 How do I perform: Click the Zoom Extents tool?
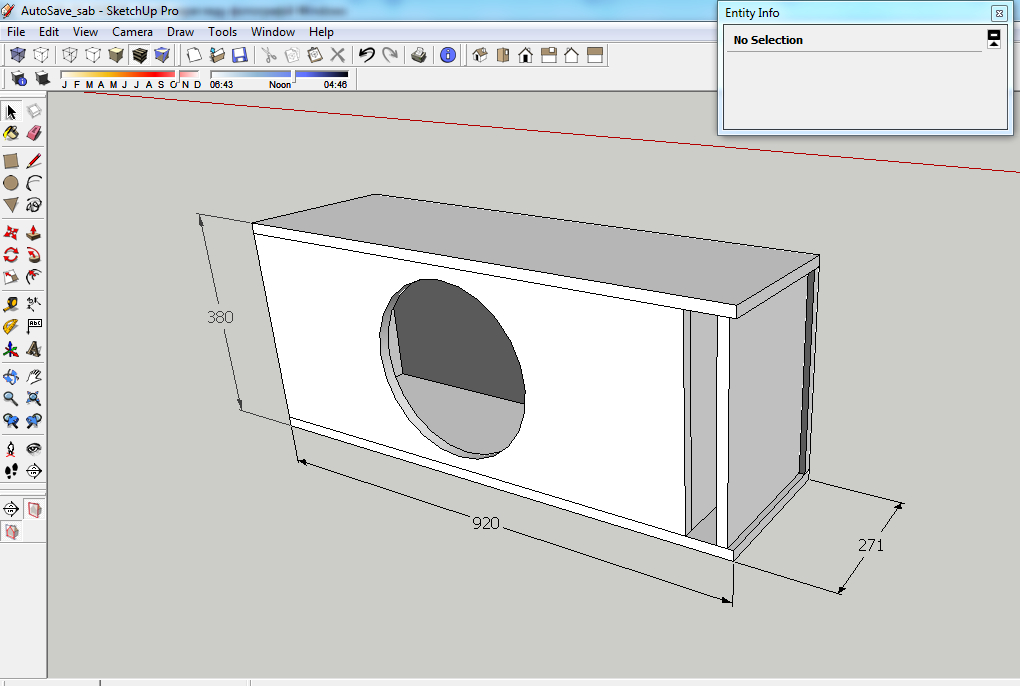click(34, 399)
